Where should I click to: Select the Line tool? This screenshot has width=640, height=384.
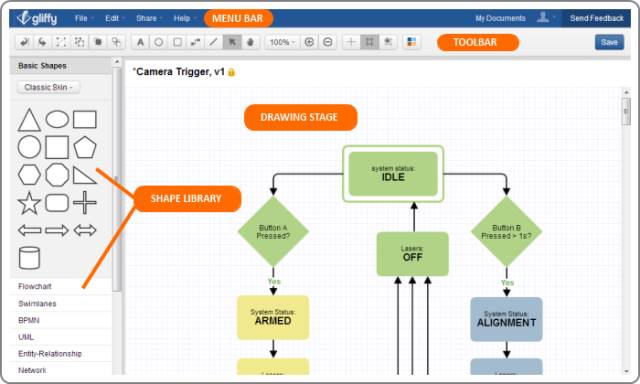click(x=213, y=42)
